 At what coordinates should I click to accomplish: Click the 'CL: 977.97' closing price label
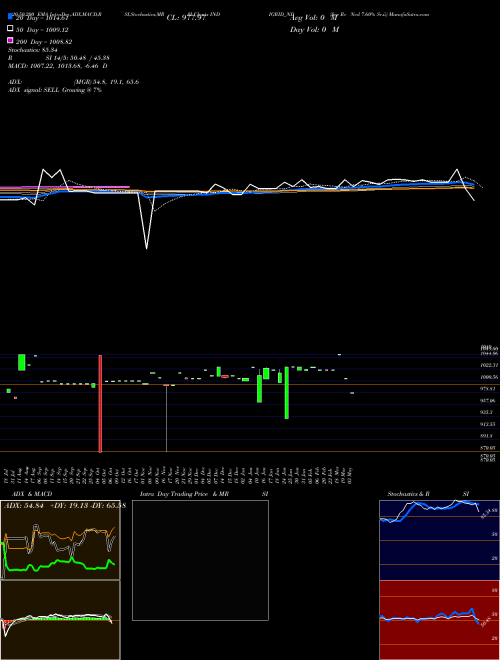186,18
